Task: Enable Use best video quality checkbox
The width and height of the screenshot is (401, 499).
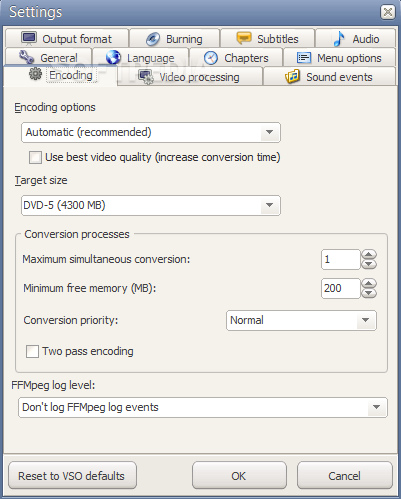Action: pos(35,157)
